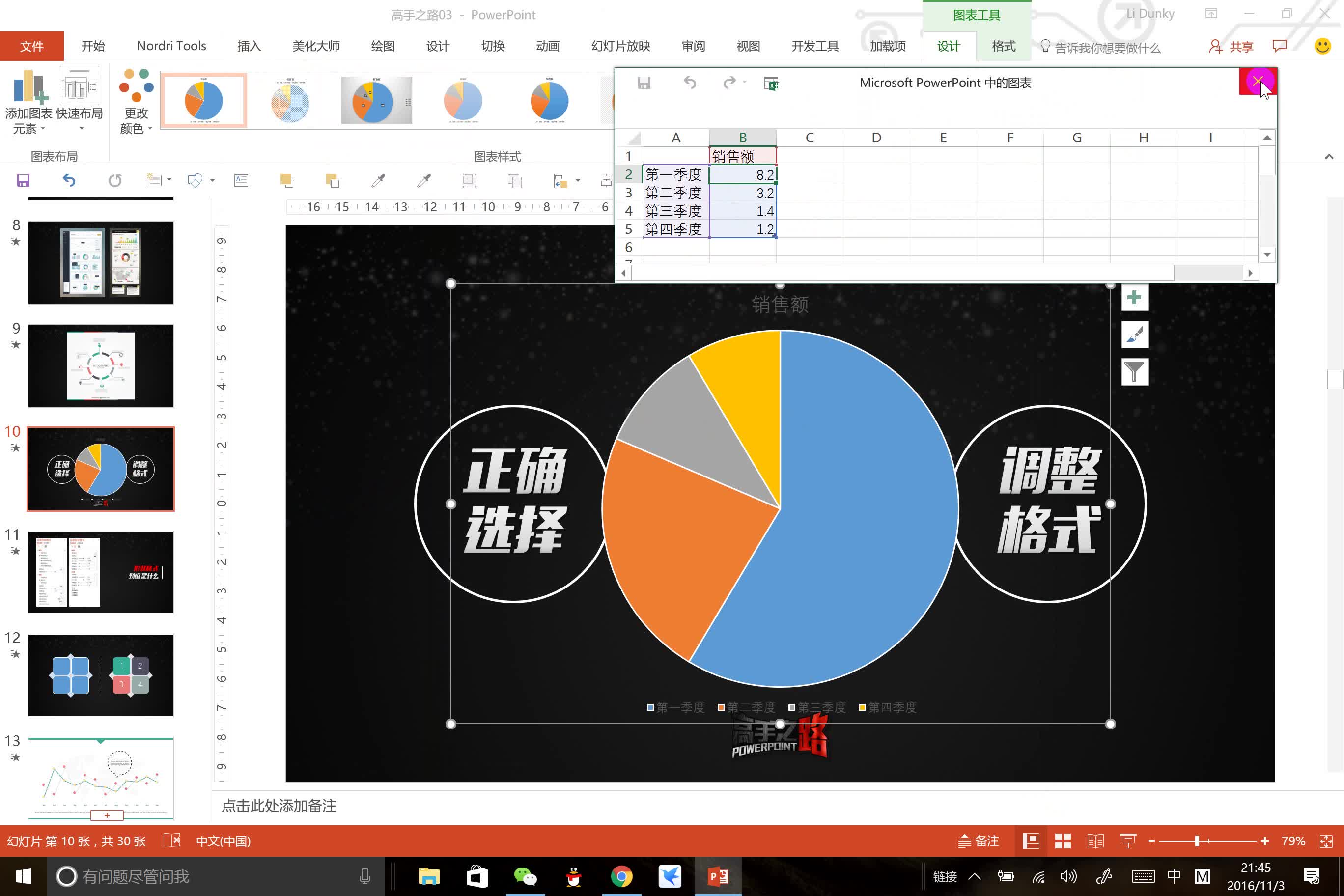Click the bring forward icon
This screenshot has height=896, width=1344.
(287, 181)
